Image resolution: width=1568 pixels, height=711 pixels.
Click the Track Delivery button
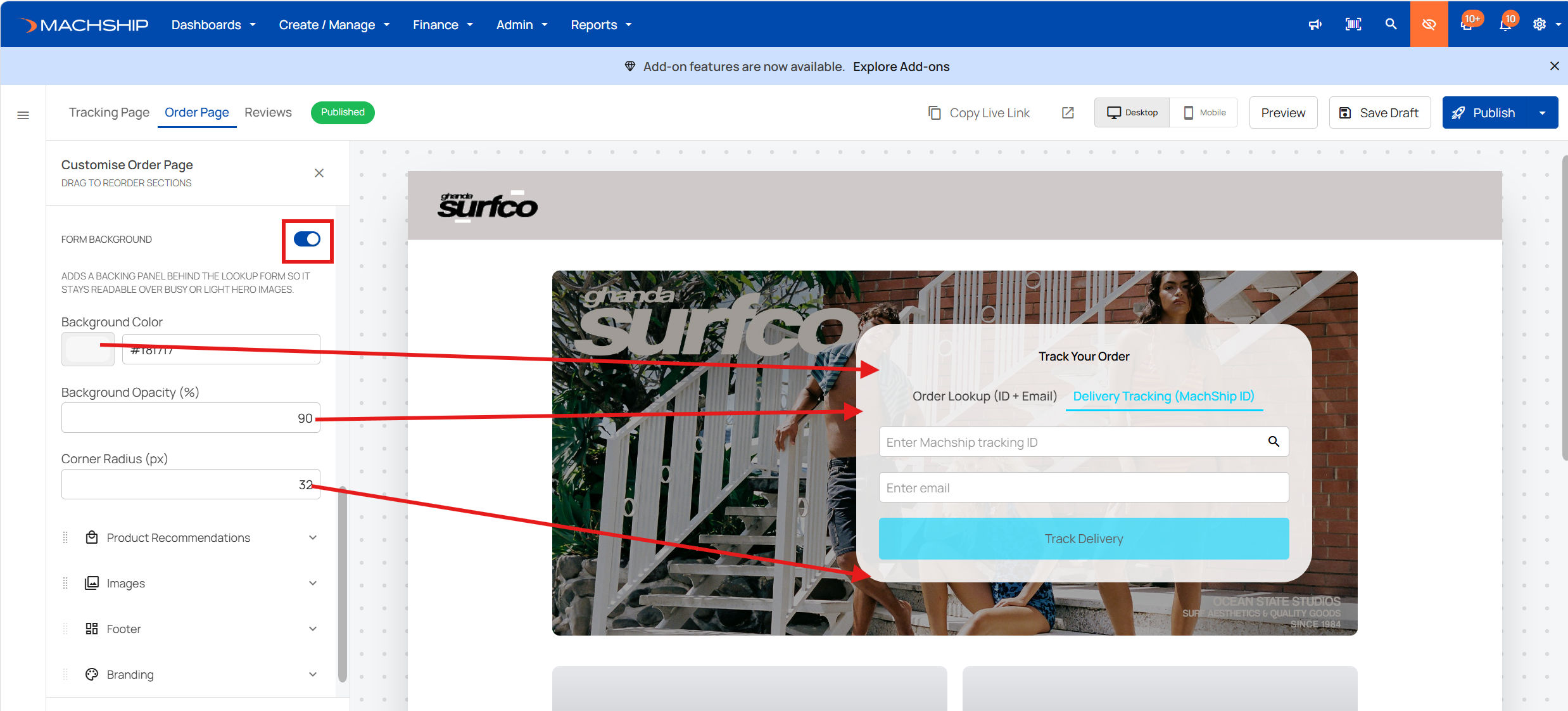coord(1084,539)
